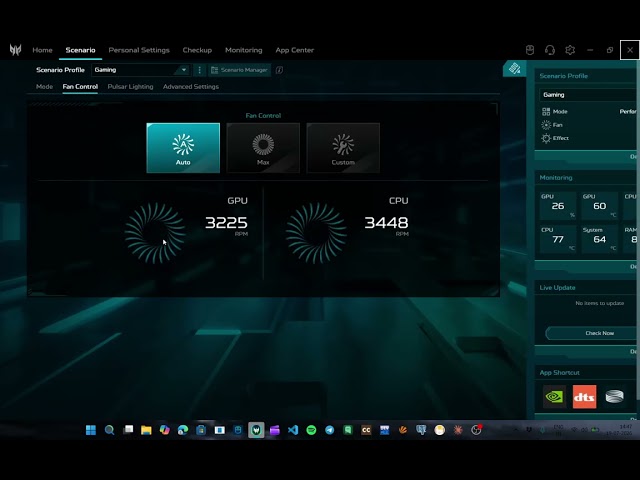The image size is (640, 480).
Task: Click the GPU fan spinner graphic
Action: [155, 233]
